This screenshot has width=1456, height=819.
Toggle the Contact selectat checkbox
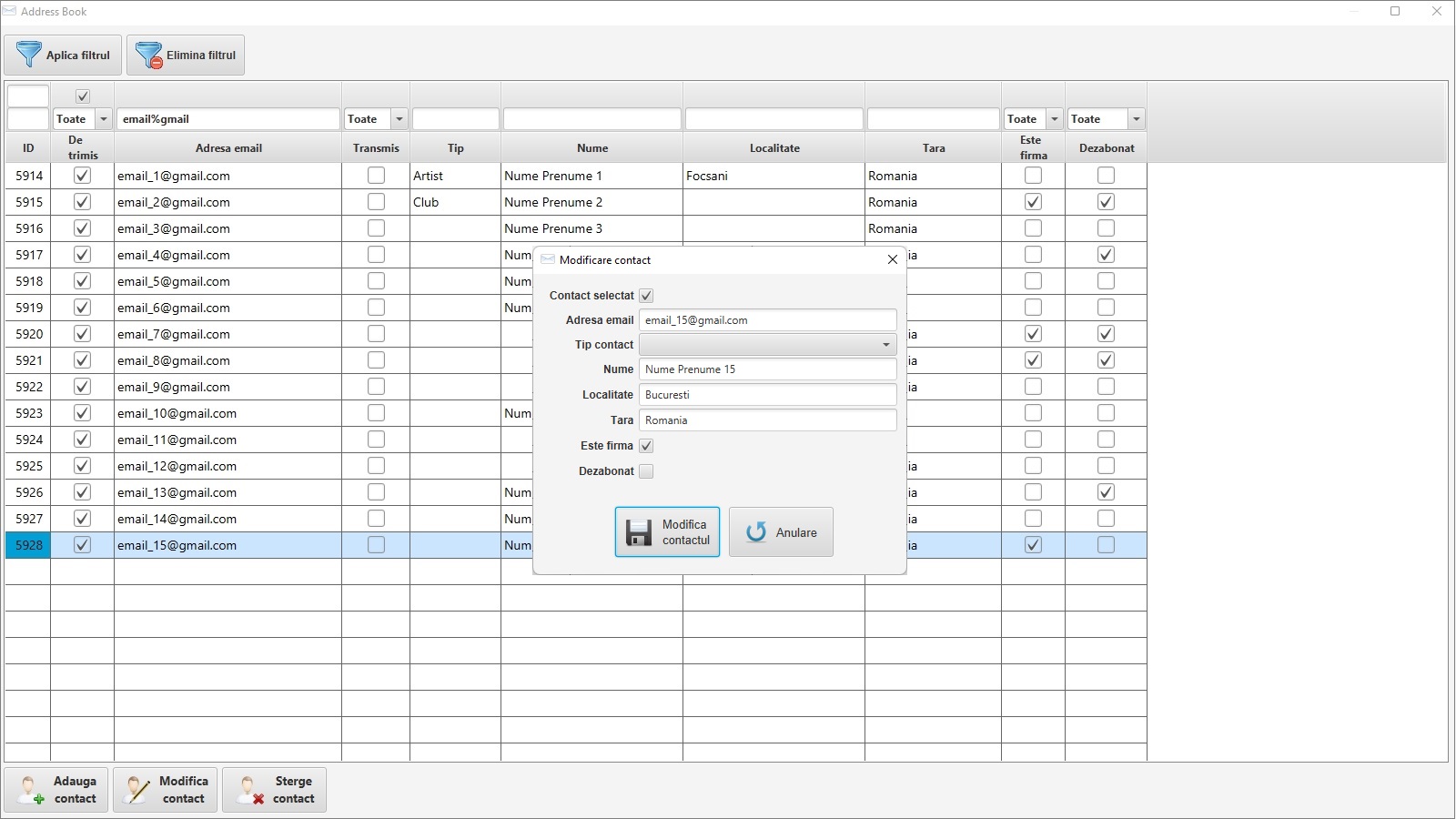tap(646, 296)
